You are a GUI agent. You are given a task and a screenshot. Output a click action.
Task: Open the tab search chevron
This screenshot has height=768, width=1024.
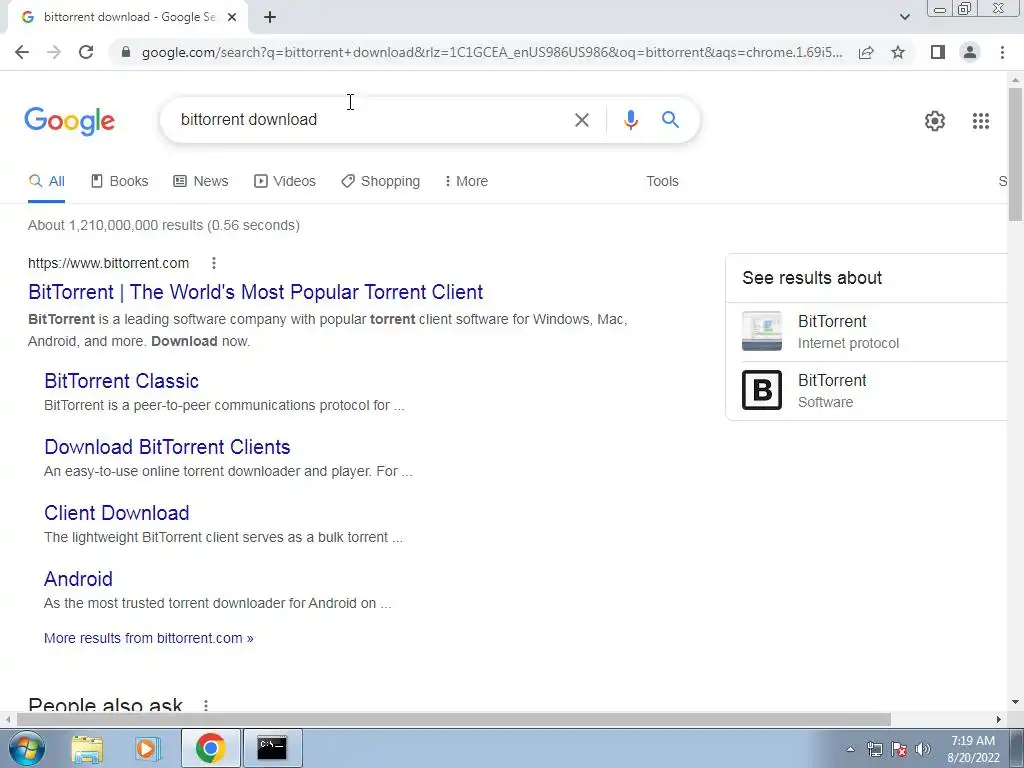click(x=904, y=18)
